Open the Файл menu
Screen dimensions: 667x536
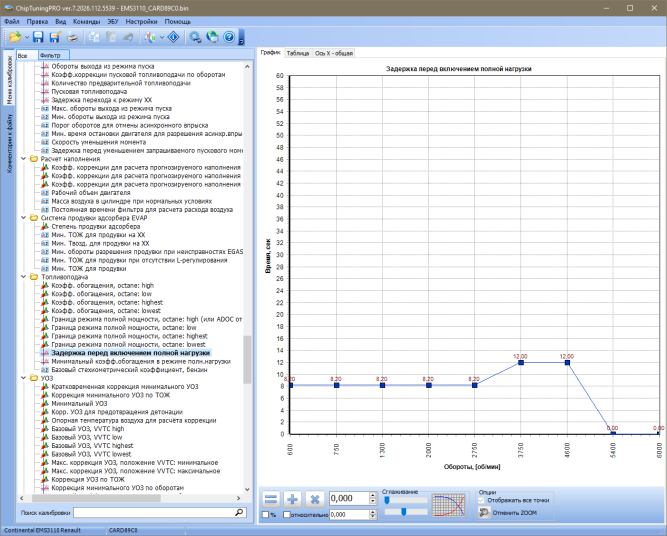pos(12,21)
